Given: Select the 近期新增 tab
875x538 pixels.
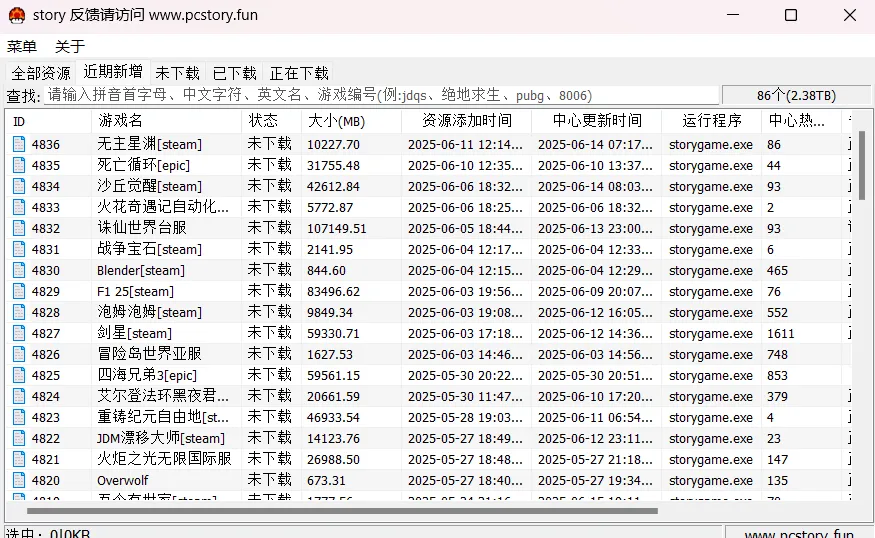Looking at the screenshot, I should (113, 71).
